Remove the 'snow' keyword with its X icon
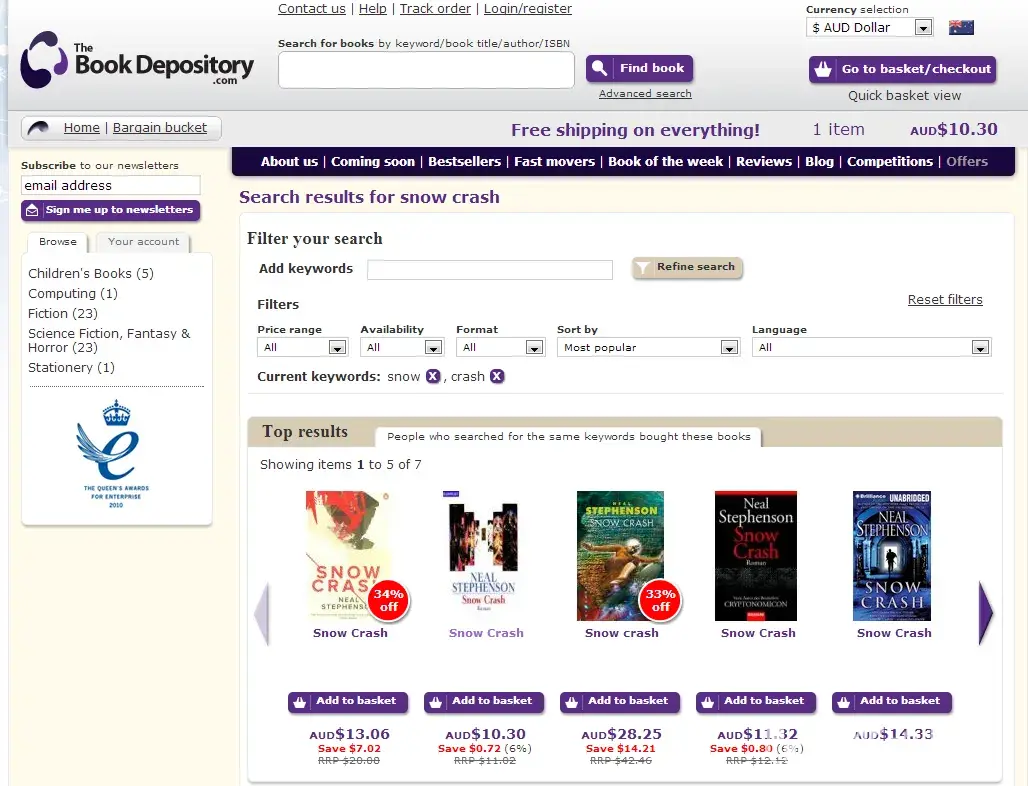The image size is (1028, 786). coord(433,376)
